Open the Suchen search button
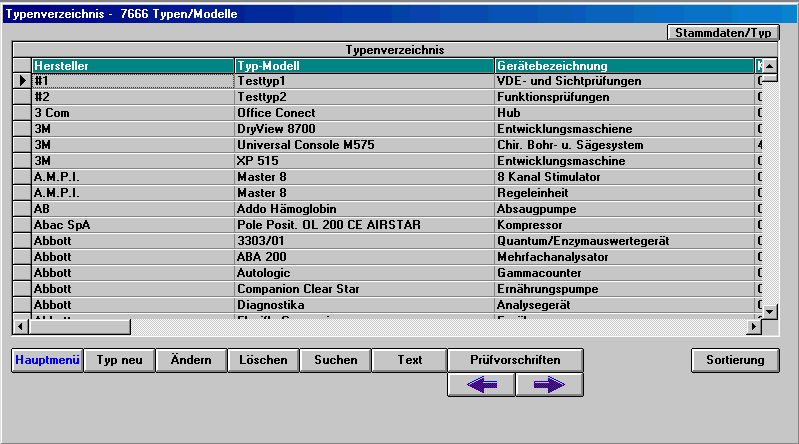 335,360
